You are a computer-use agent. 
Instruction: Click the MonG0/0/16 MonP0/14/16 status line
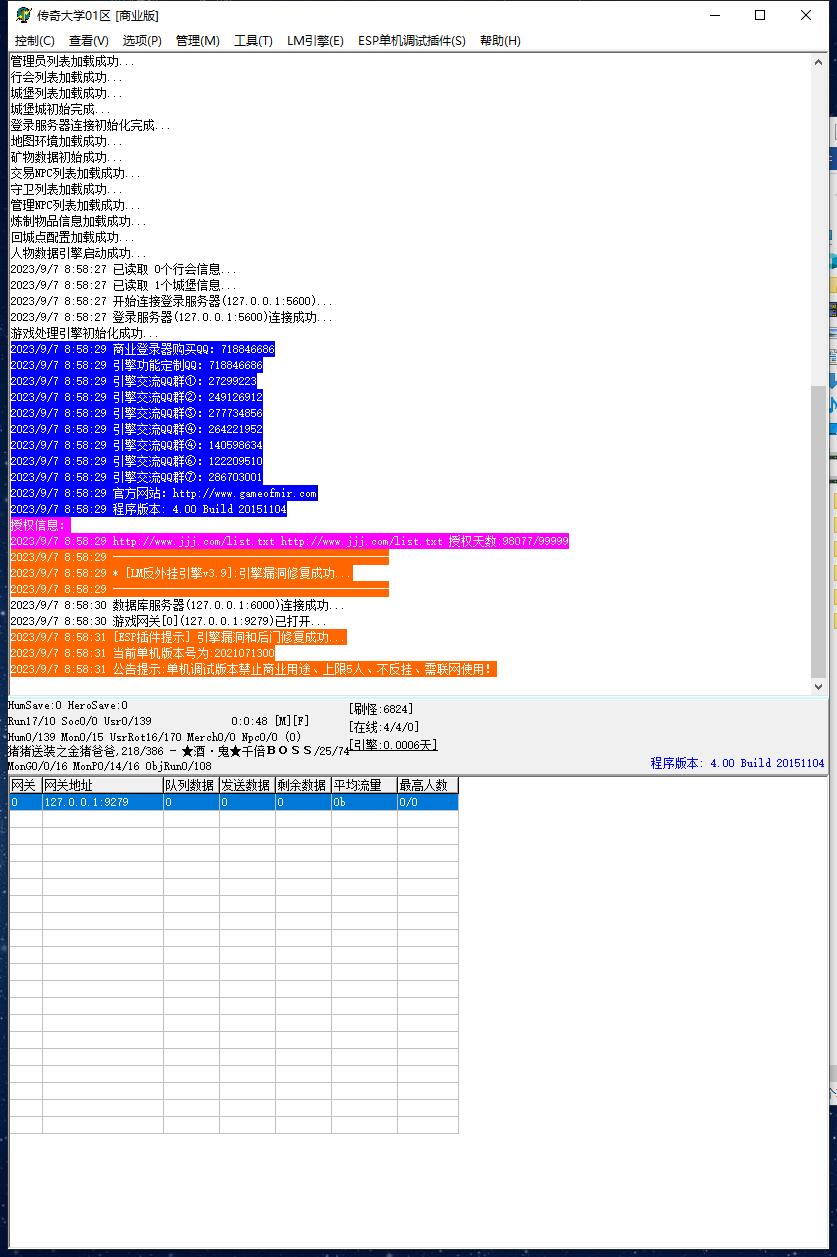(110, 766)
